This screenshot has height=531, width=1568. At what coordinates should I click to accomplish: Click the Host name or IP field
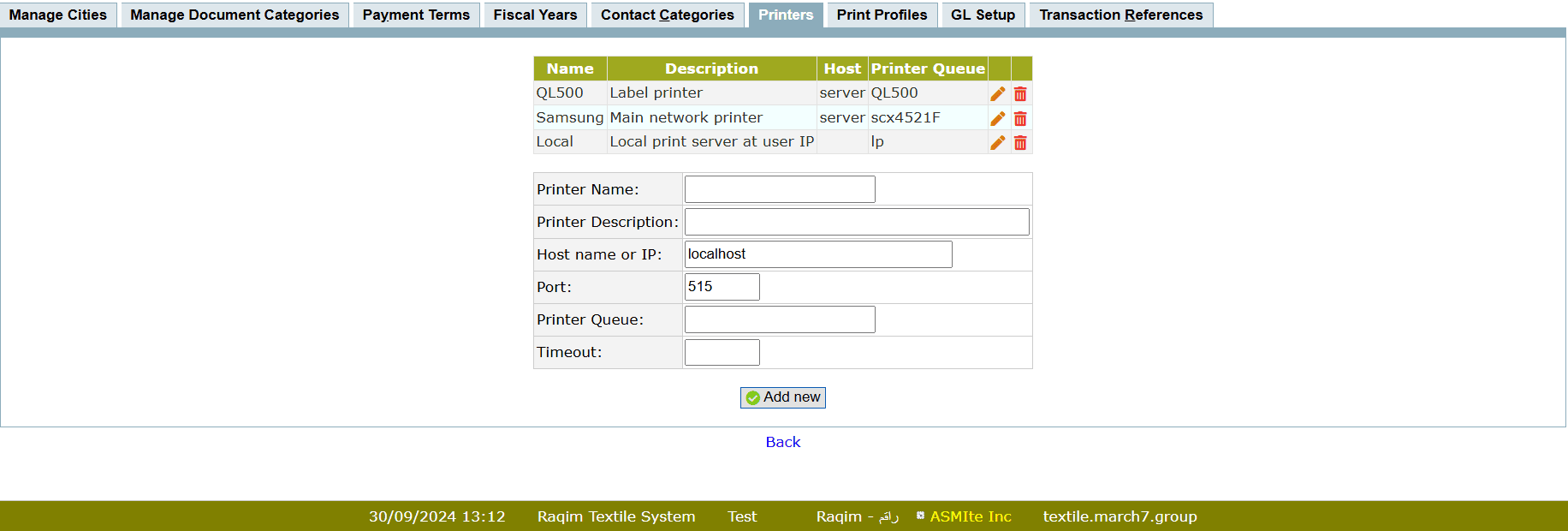click(x=818, y=254)
